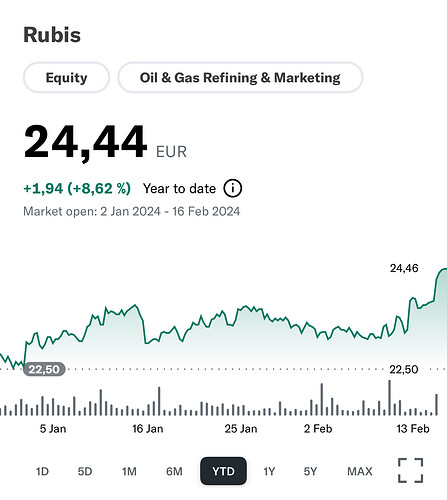Click the +1,94 (+8,62 %) change text
This screenshot has height=500, width=447.
pos(77,188)
